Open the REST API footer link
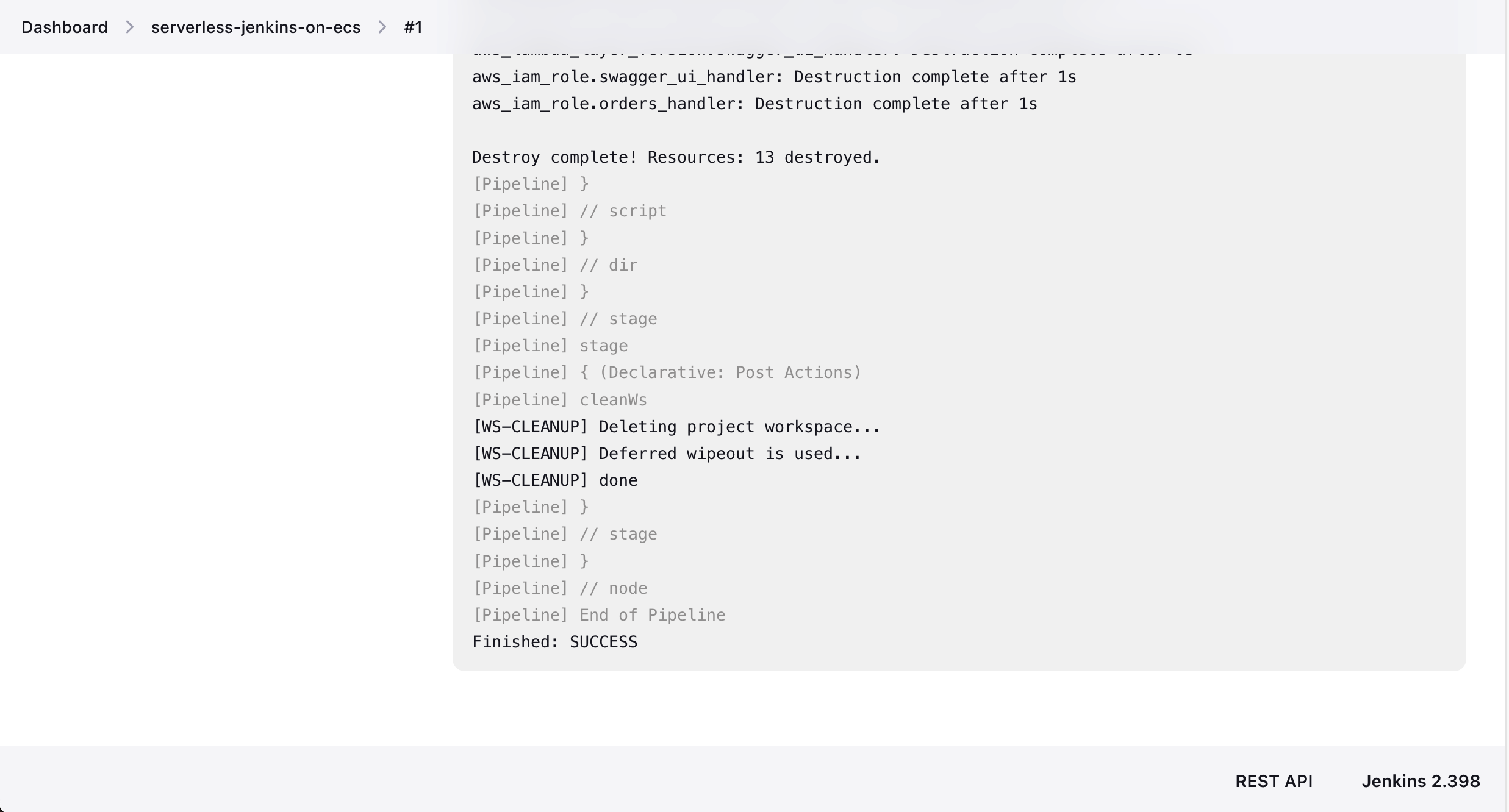 click(x=1274, y=781)
